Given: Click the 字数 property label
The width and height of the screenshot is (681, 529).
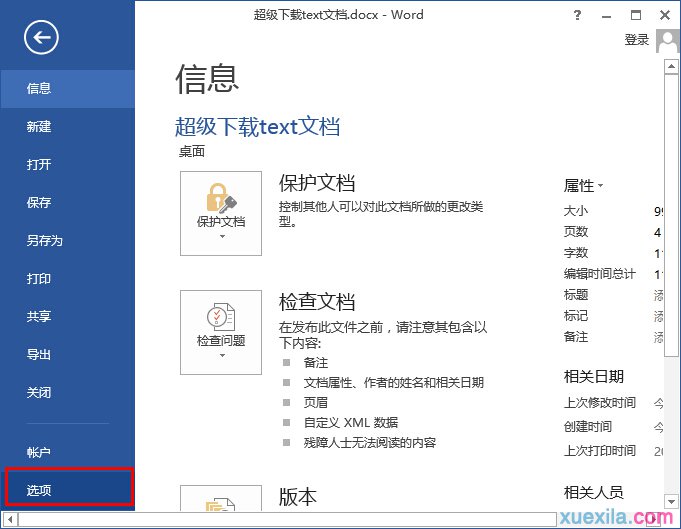Looking at the screenshot, I should (575, 253).
